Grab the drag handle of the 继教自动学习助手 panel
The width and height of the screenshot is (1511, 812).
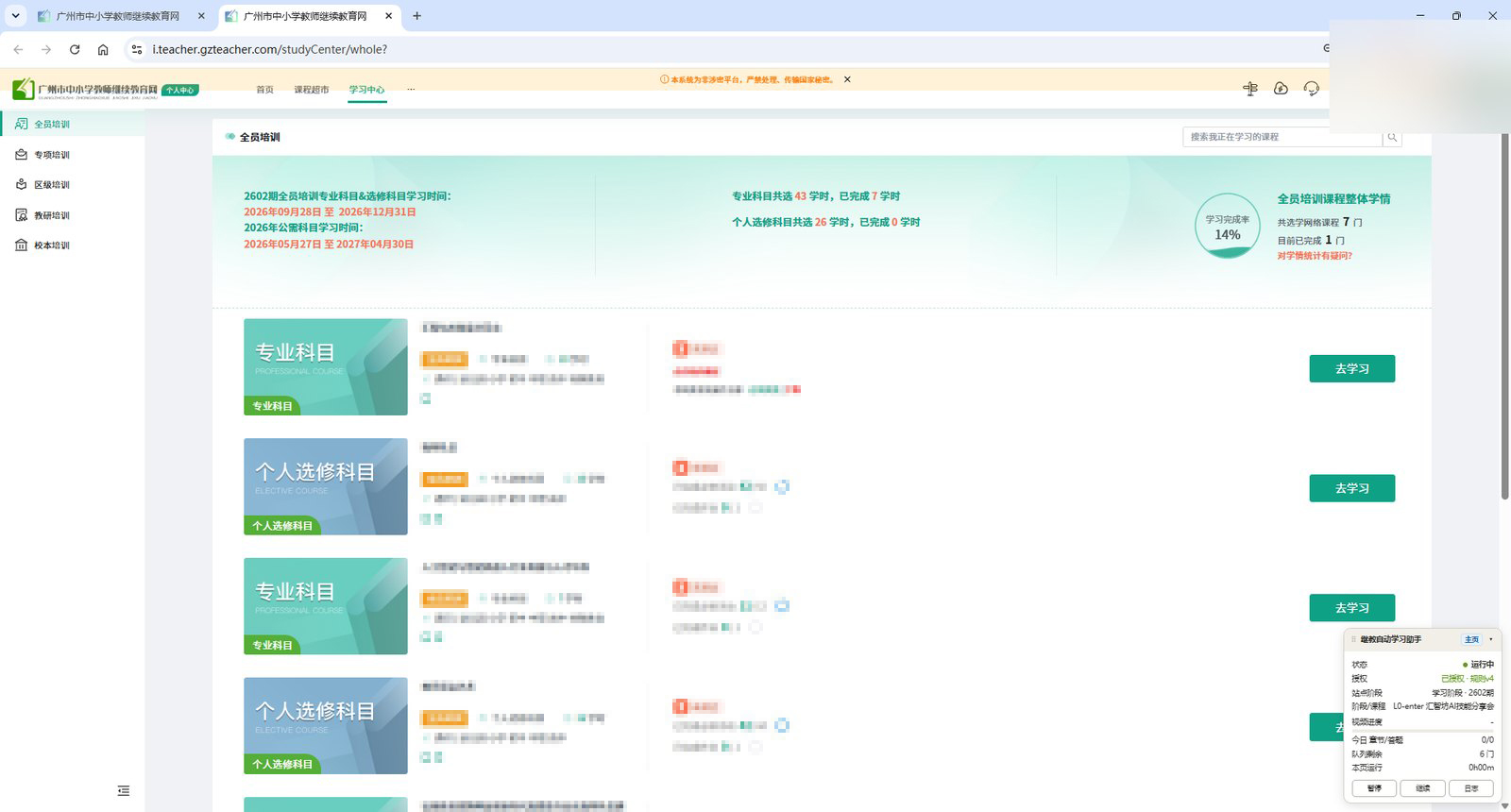coord(1354,639)
